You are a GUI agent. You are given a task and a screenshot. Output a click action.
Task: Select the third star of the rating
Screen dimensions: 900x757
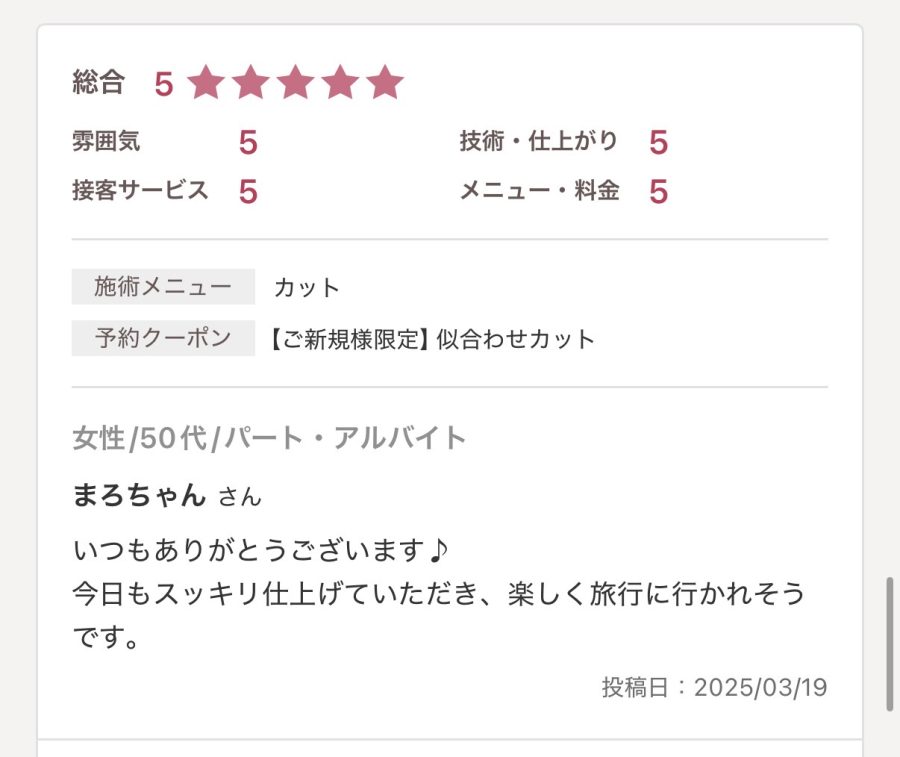pos(296,83)
